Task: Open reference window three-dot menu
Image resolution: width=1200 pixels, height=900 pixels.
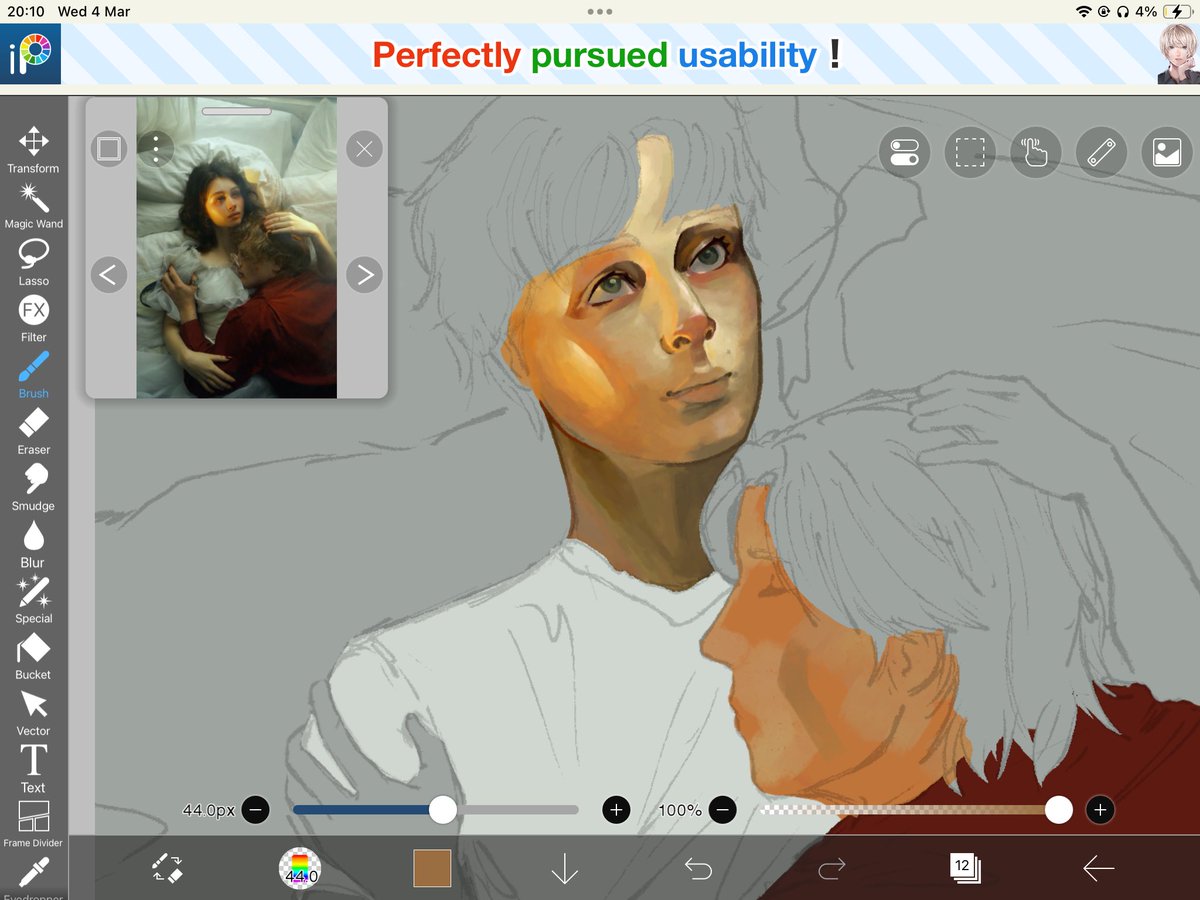Action: 156,149
